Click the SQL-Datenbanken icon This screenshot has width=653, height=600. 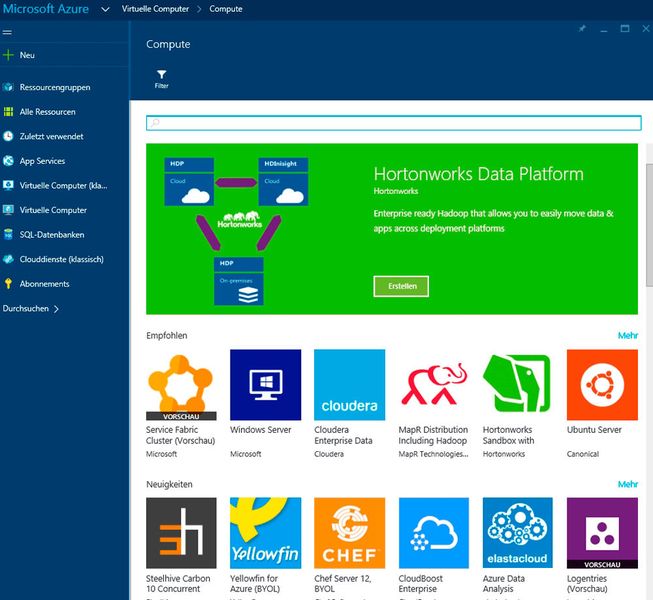pyautogui.click(x=8, y=234)
